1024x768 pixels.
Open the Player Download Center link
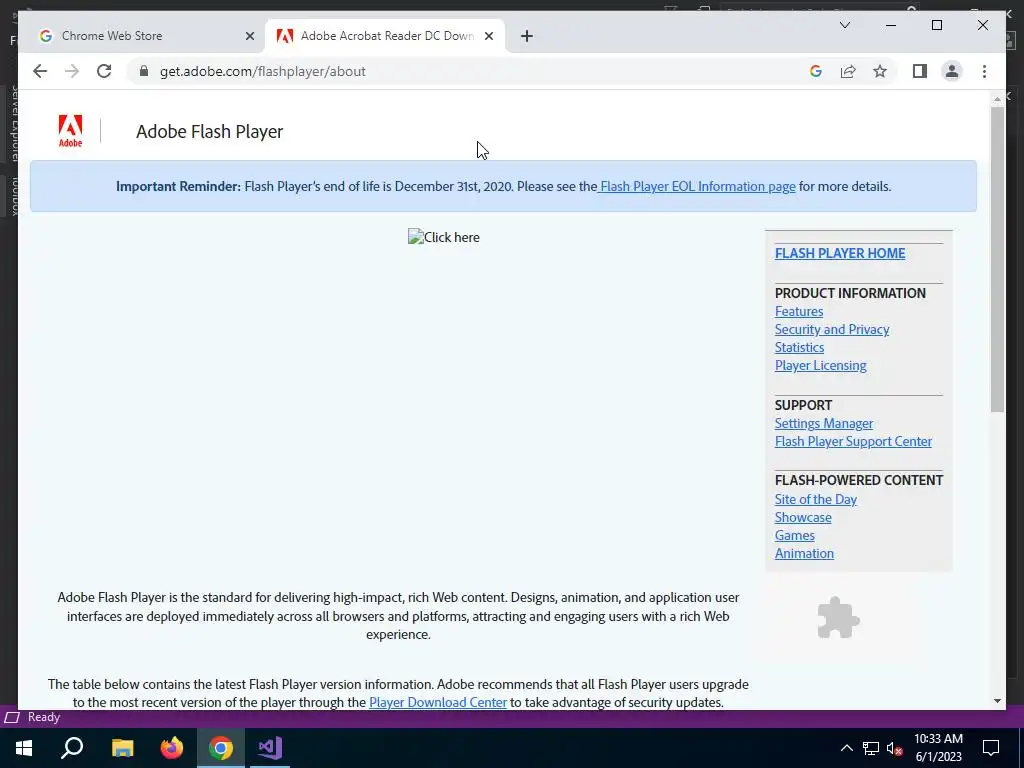coord(438,702)
